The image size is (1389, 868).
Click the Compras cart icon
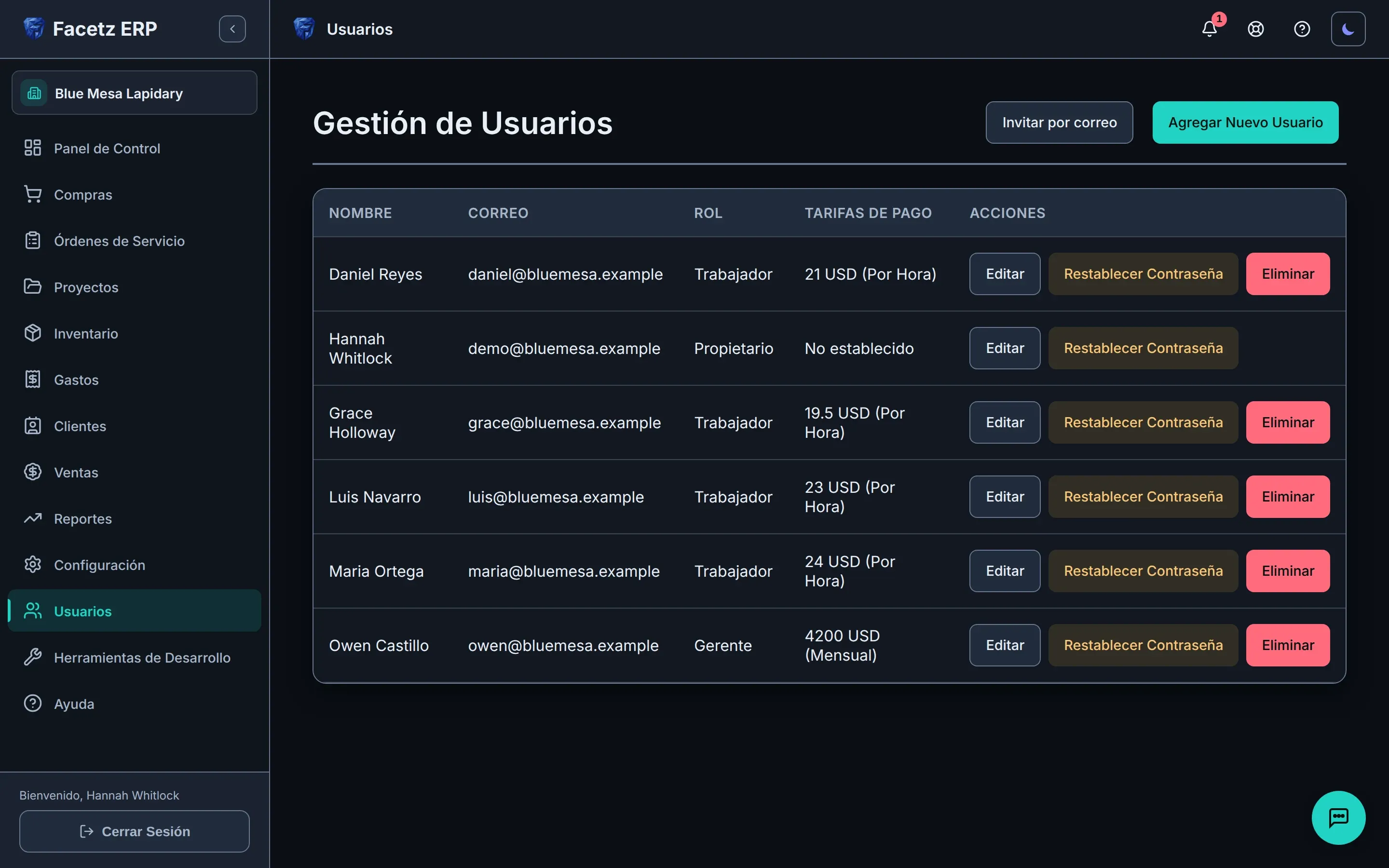pos(33,194)
